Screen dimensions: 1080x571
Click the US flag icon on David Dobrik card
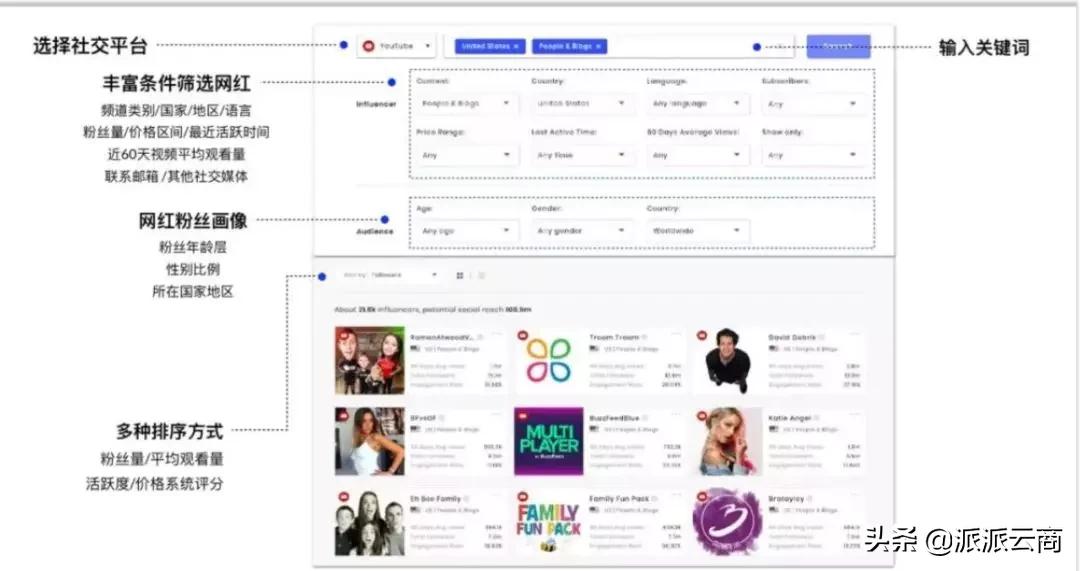(773, 349)
